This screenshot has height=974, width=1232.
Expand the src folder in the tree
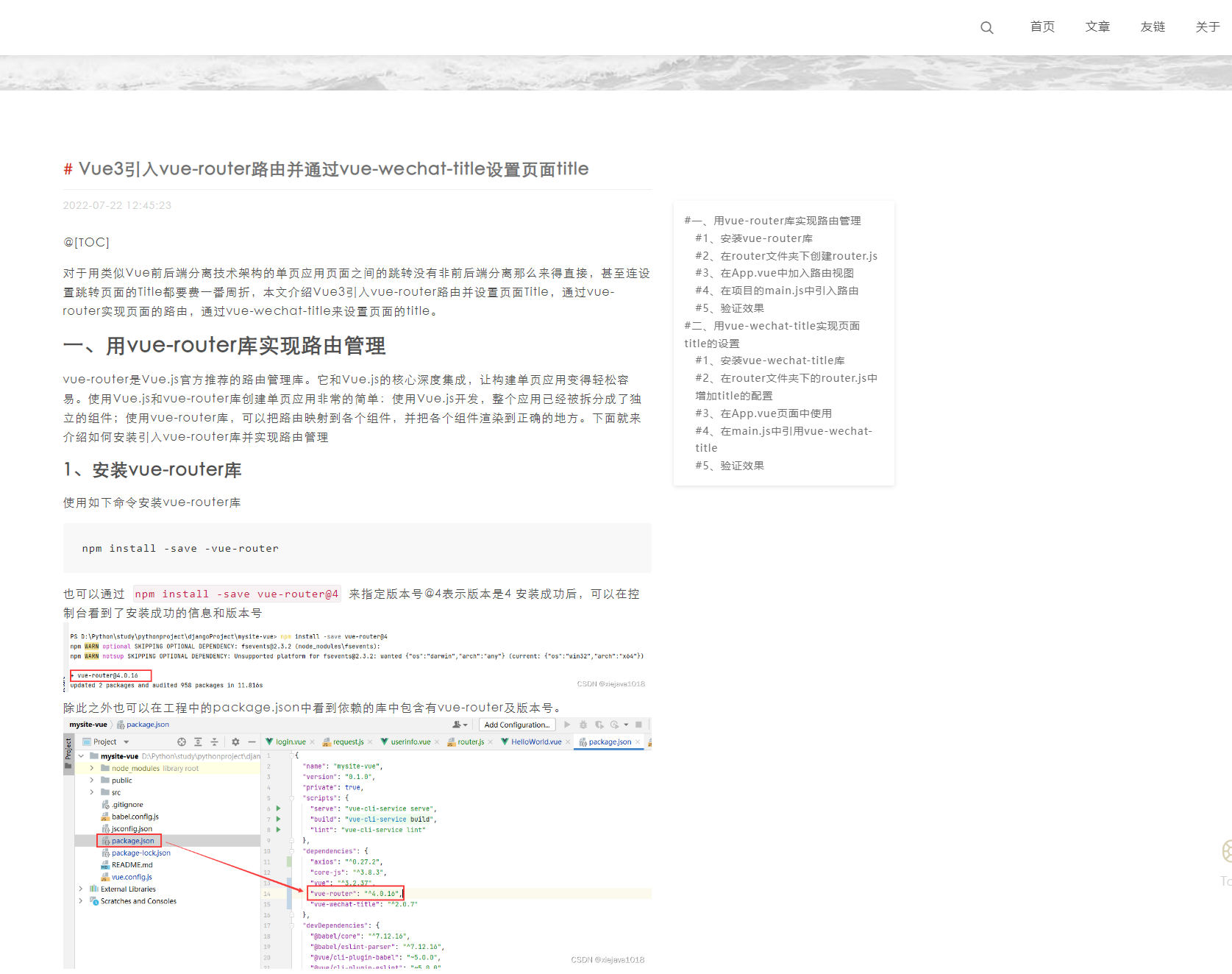(92, 792)
